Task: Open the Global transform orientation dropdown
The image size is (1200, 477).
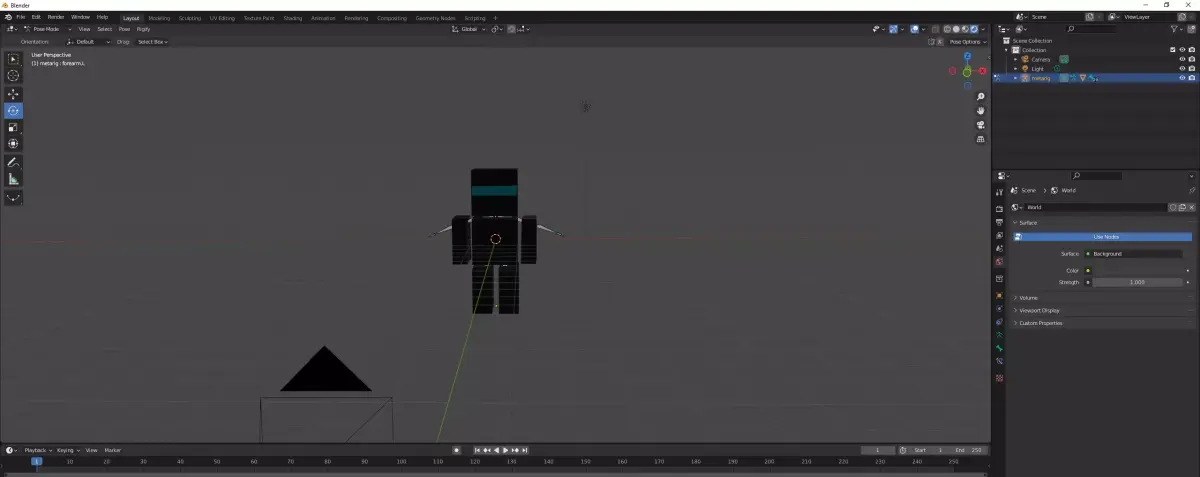Action: (468, 29)
